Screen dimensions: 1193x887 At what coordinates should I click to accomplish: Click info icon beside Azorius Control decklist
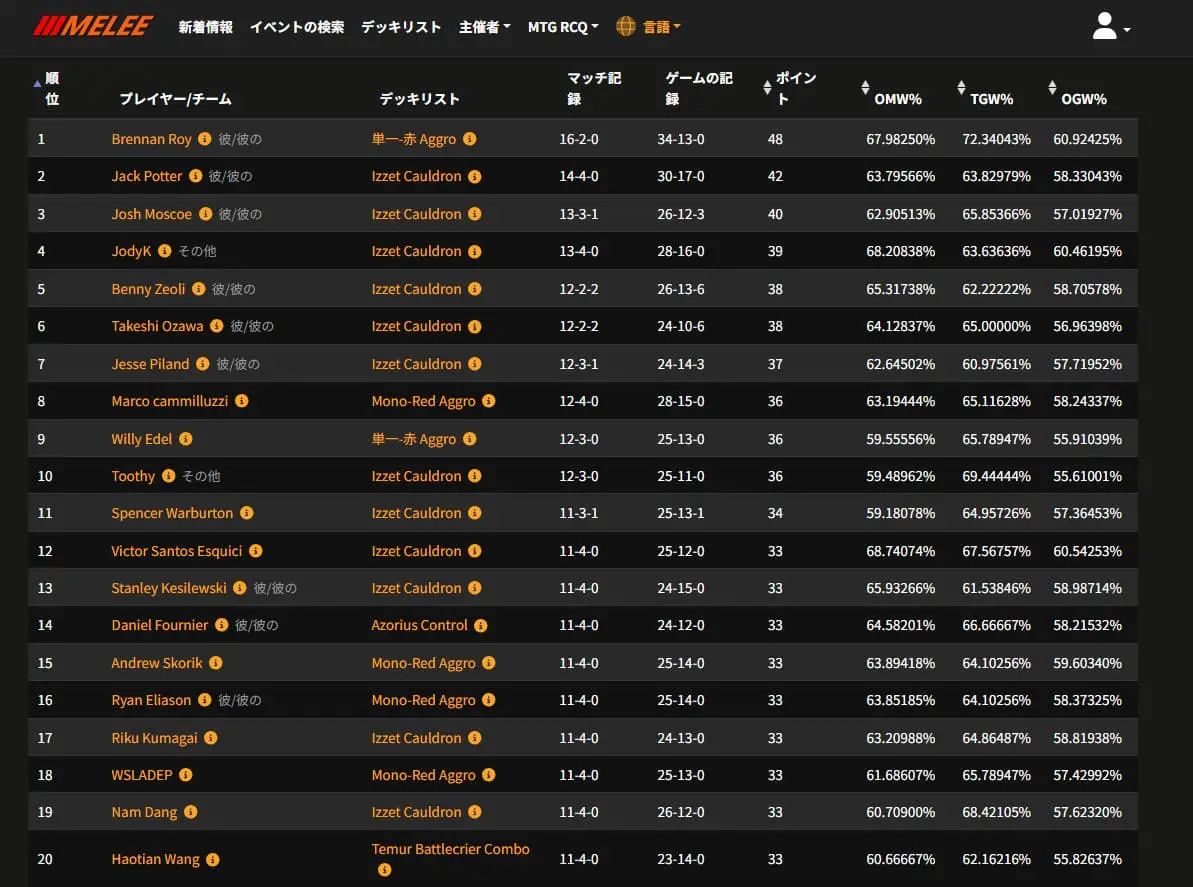point(481,626)
